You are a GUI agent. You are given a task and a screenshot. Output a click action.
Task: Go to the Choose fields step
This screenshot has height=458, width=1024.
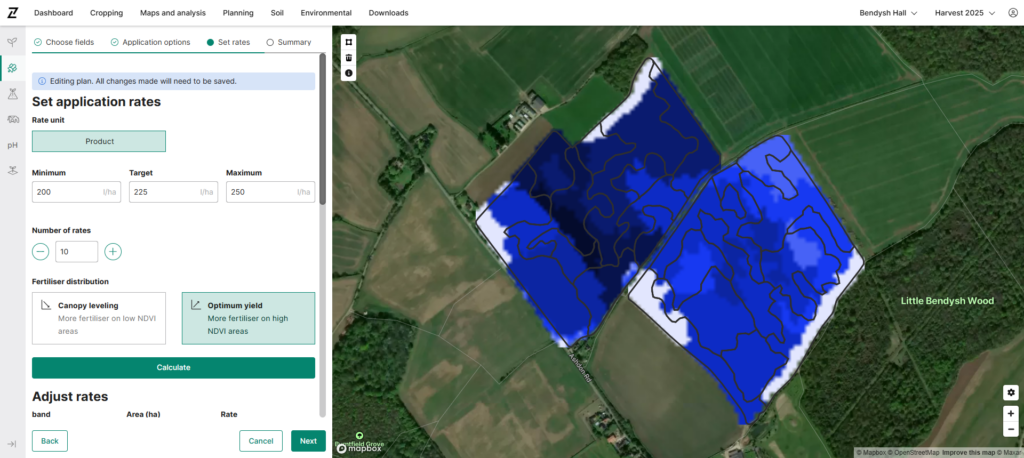tap(63, 42)
